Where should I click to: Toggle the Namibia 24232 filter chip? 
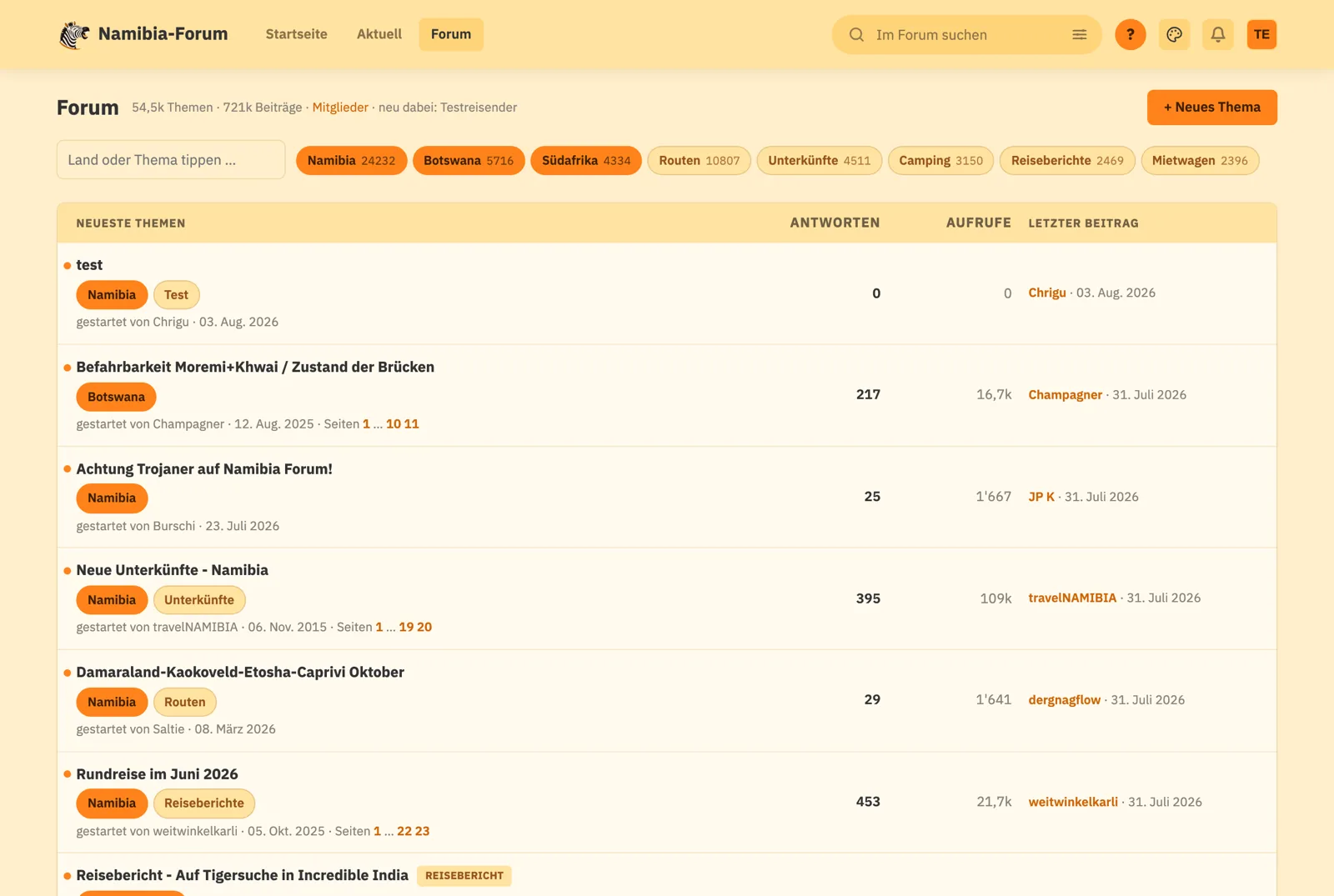click(352, 161)
